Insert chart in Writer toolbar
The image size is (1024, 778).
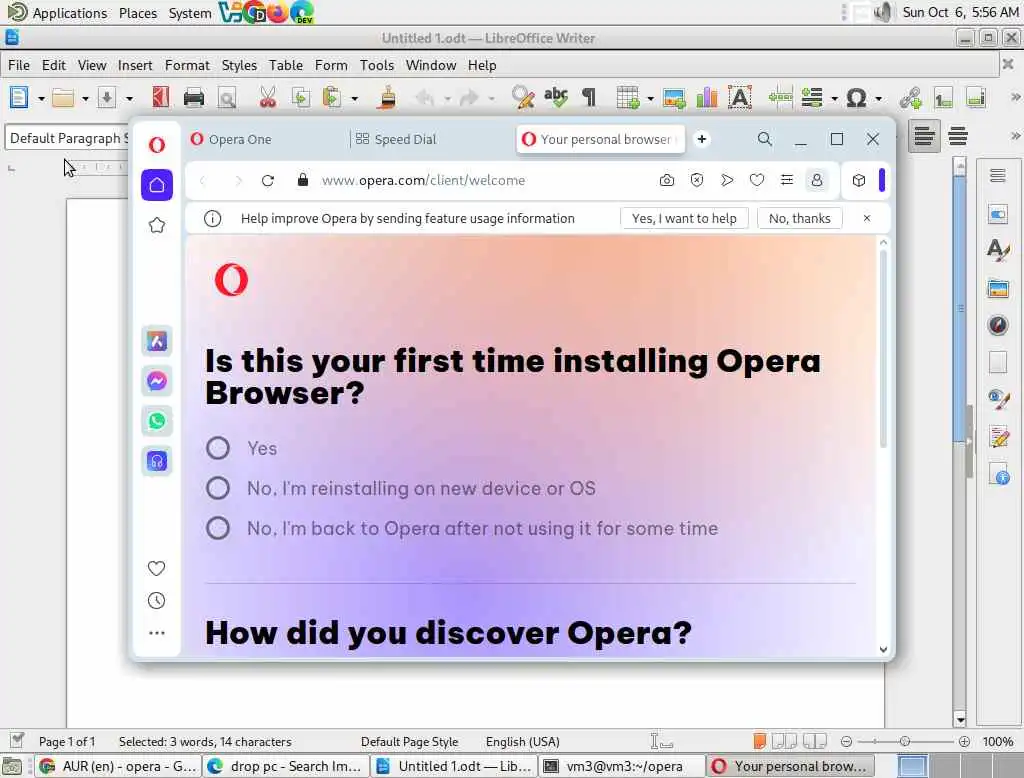pyautogui.click(x=707, y=98)
